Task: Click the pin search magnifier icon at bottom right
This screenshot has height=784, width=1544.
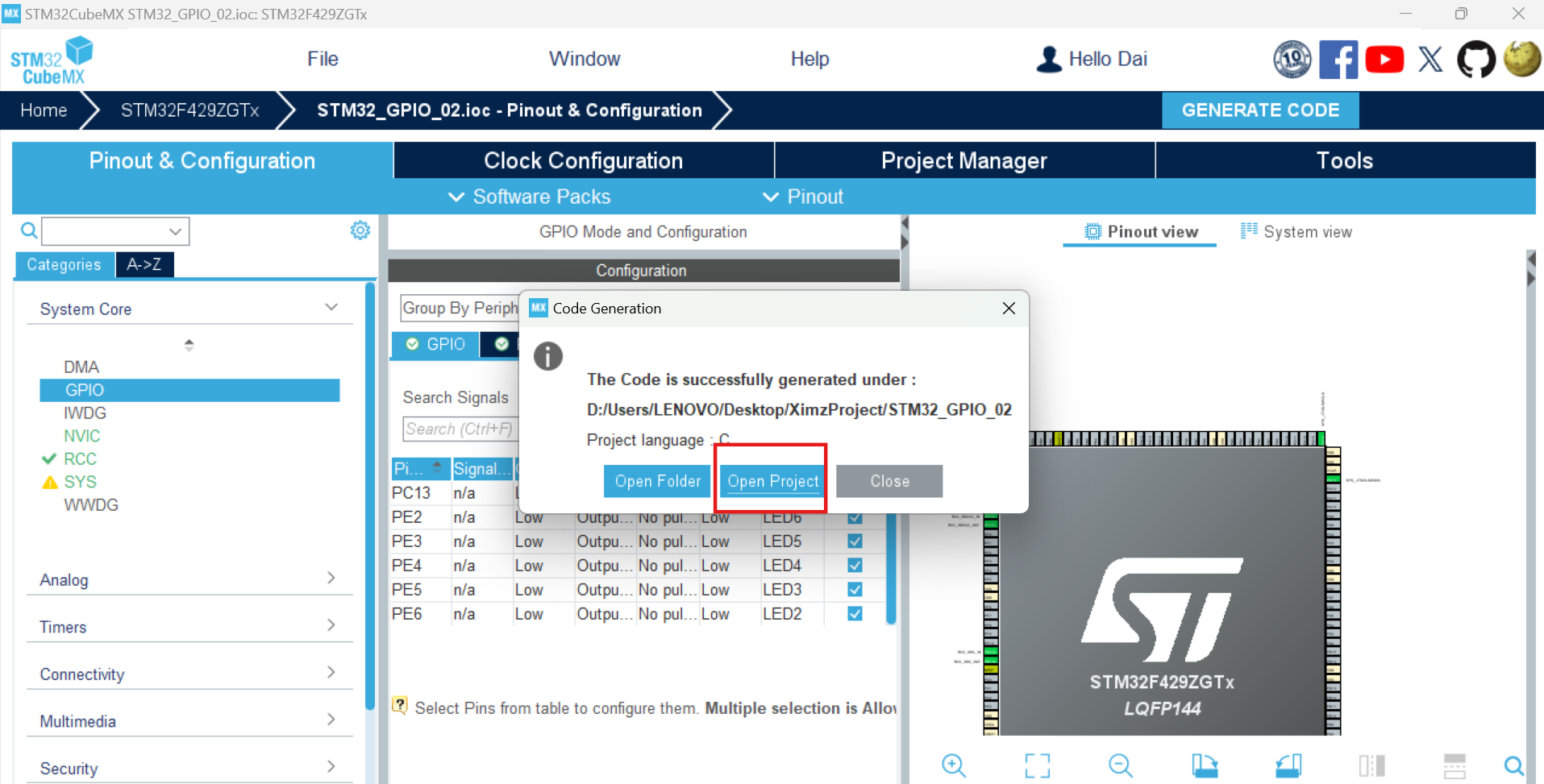Action: tap(1514, 765)
